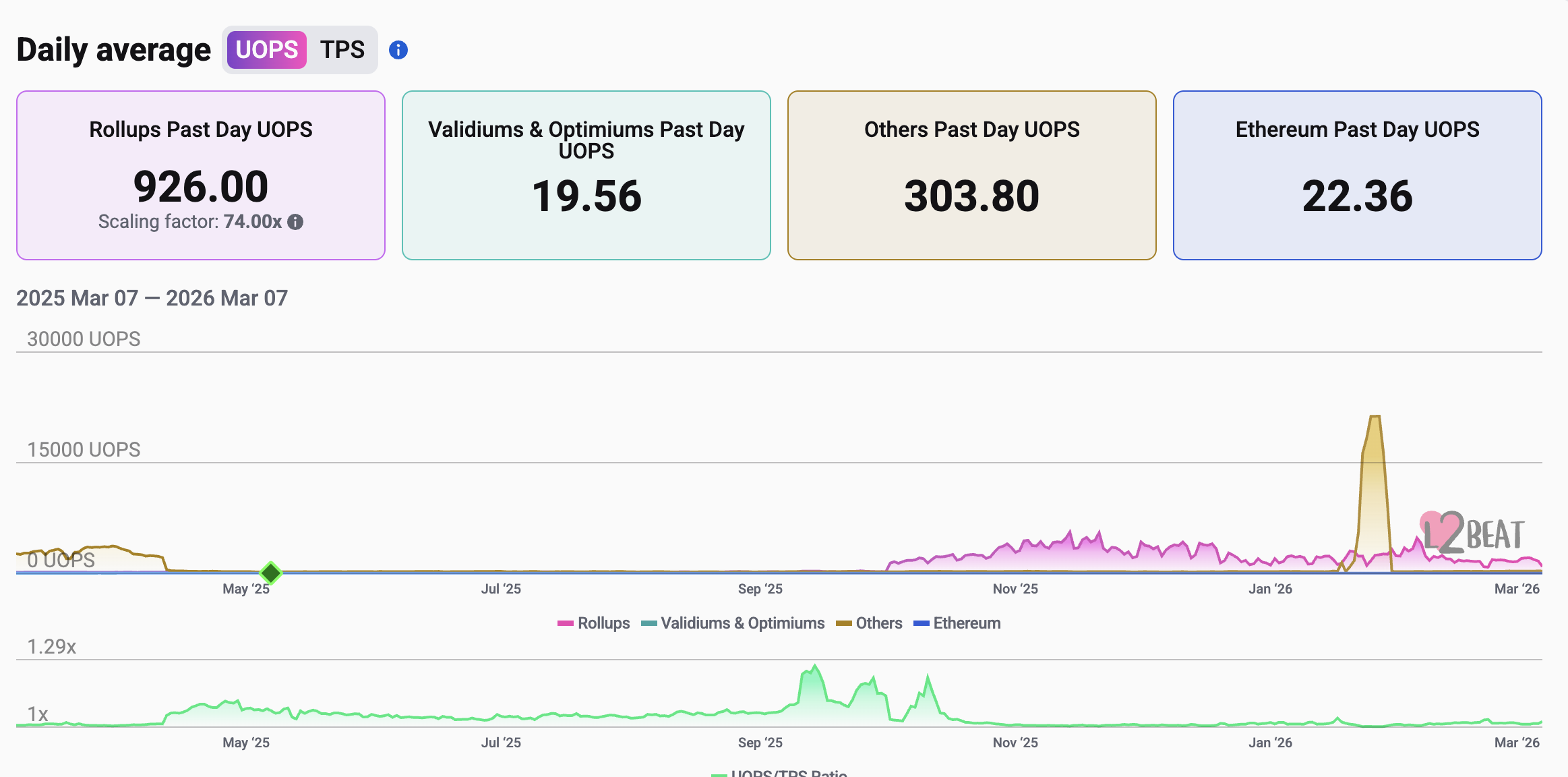
Task: Click the Others legend label text
Action: tap(878, 623)
